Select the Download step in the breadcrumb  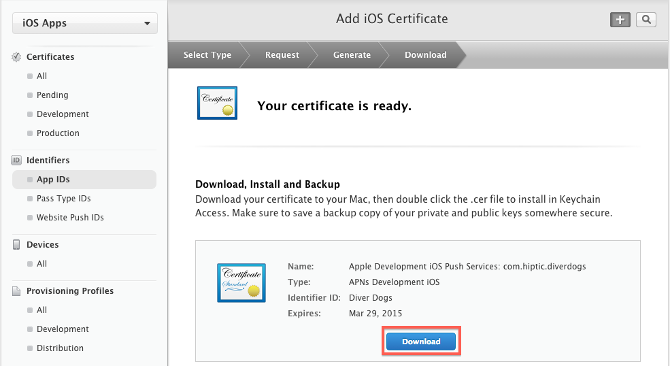[x=426, y=55]
